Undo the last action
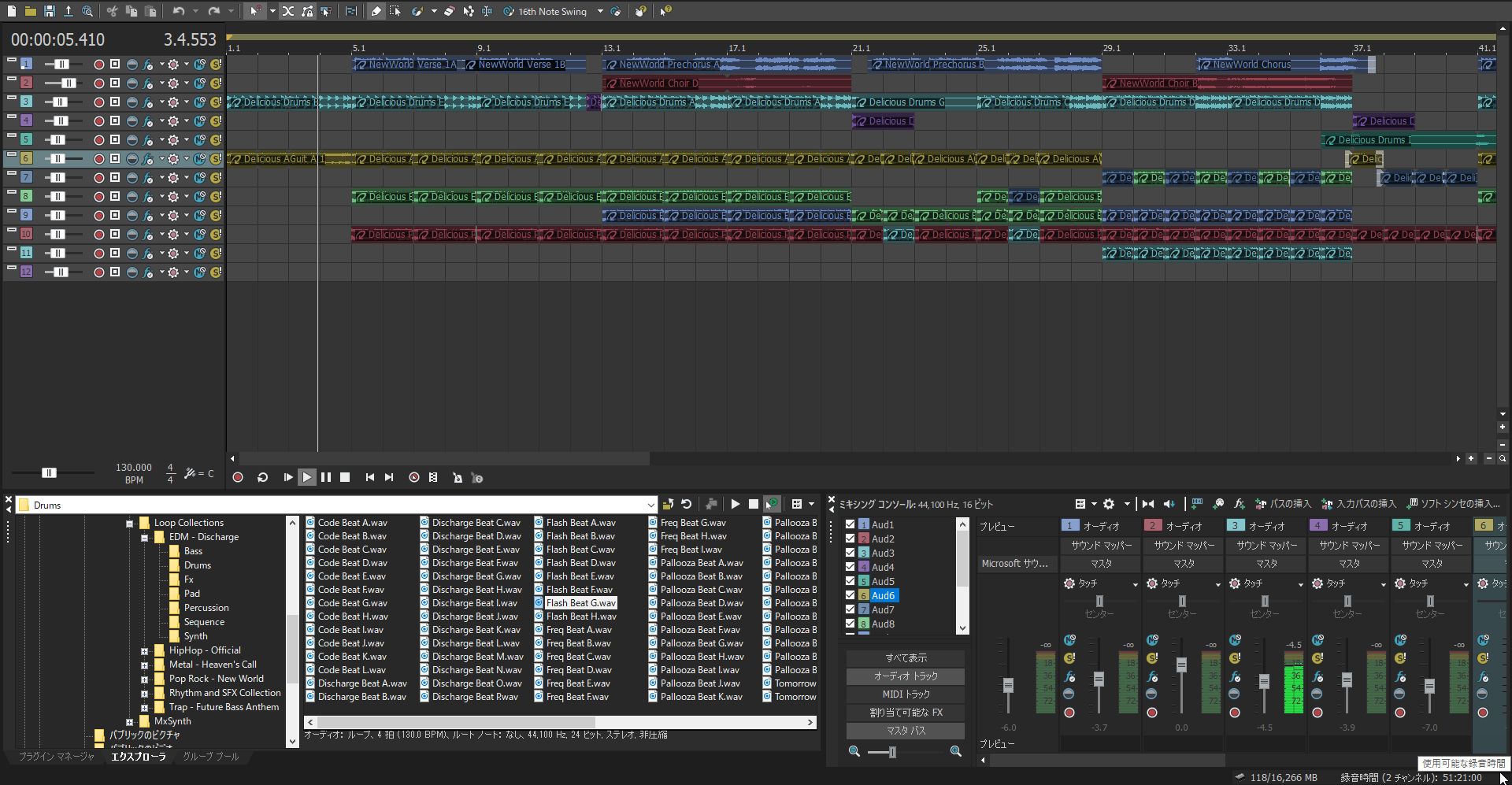Viewport: 1512px width, 785px height. tap(179, 11)
